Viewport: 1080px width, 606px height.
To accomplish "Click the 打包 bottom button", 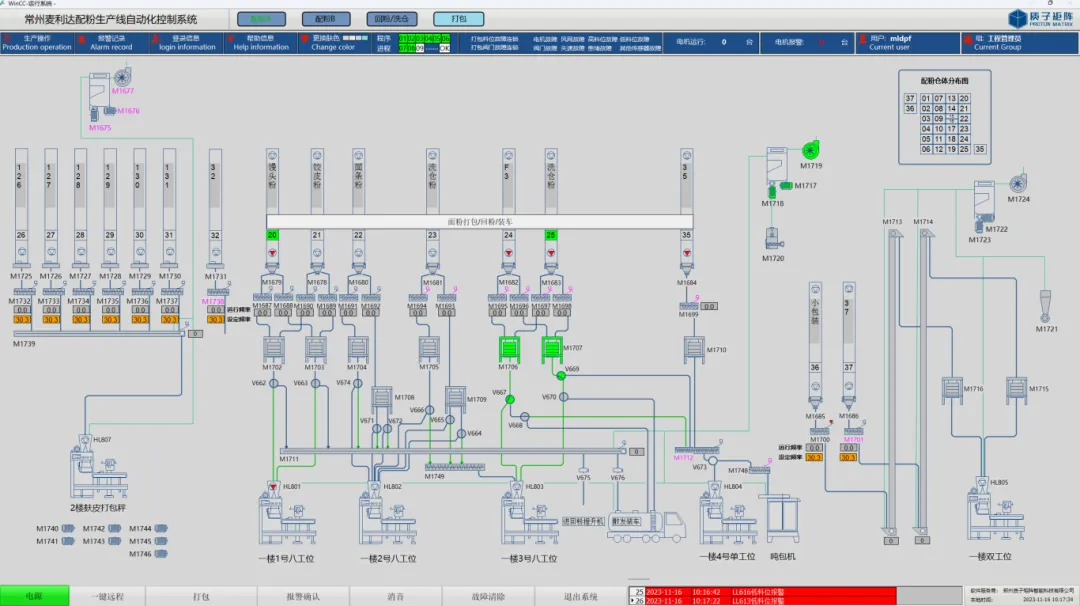I will (201, 596).
